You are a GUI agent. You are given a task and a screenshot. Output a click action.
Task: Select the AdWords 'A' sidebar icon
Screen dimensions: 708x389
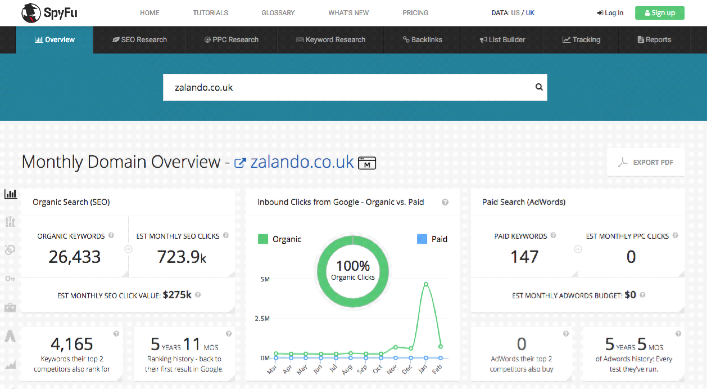point(10,336)
